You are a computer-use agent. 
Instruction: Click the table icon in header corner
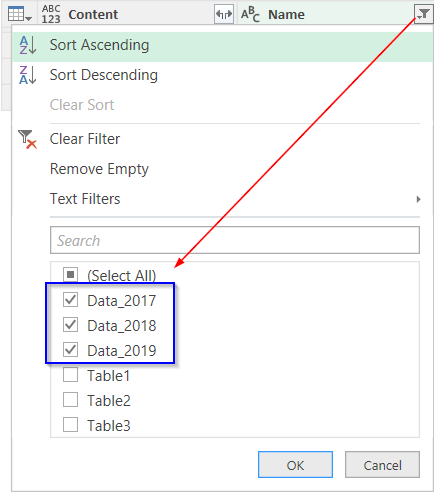click(19, 14)
